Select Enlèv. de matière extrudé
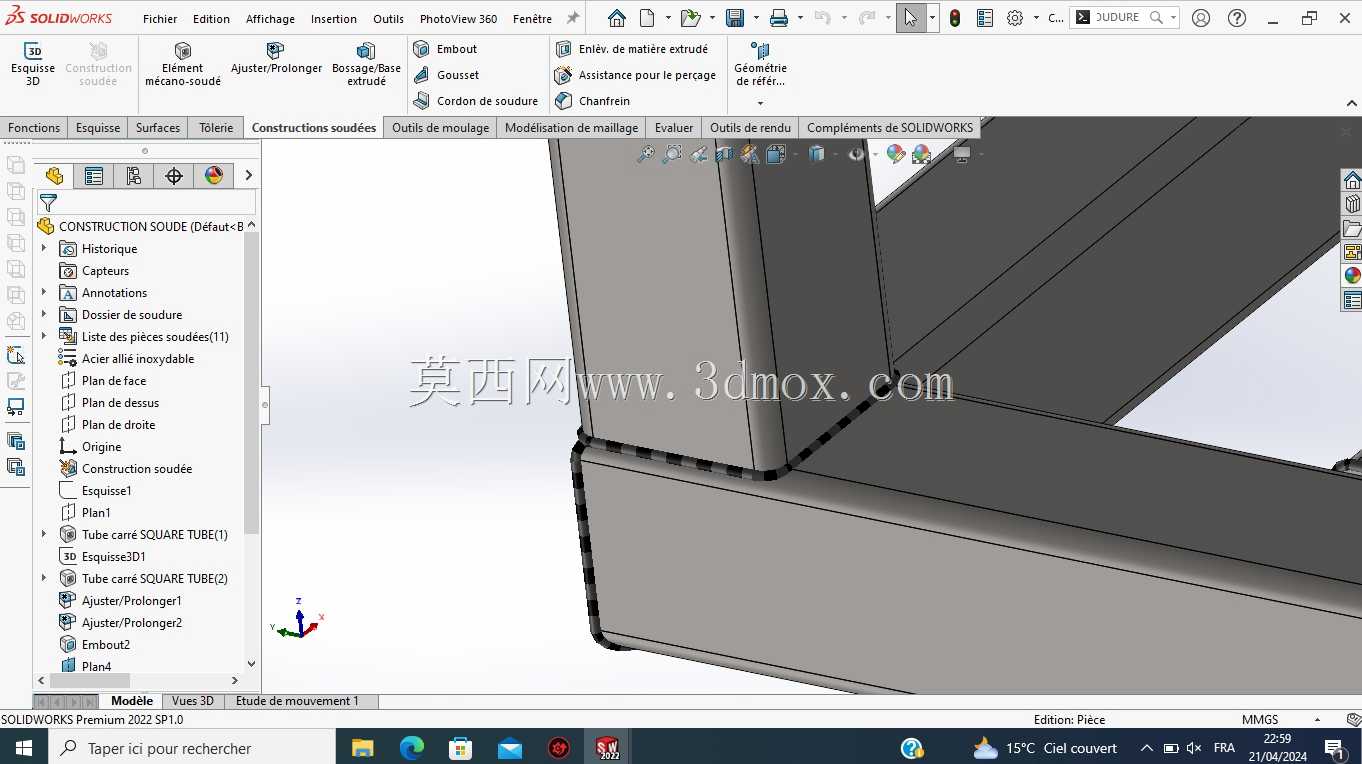The height and width of the screenshot is (764, 1362). [632, 49]
